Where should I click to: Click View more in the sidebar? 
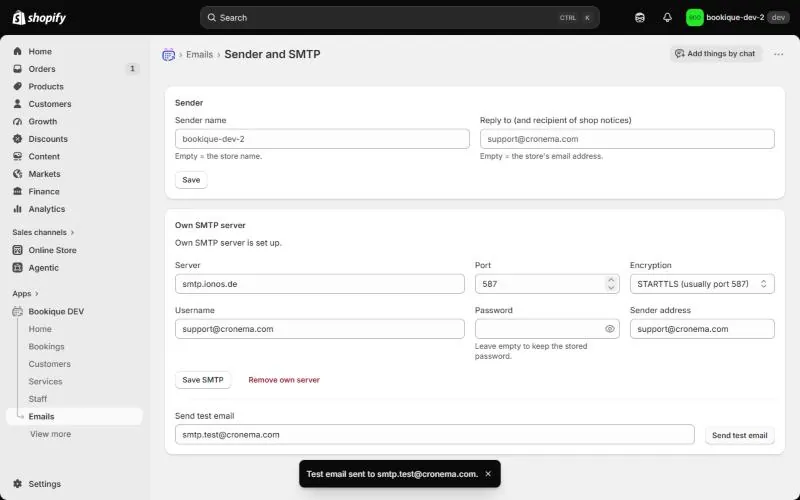tap(51, 434)
